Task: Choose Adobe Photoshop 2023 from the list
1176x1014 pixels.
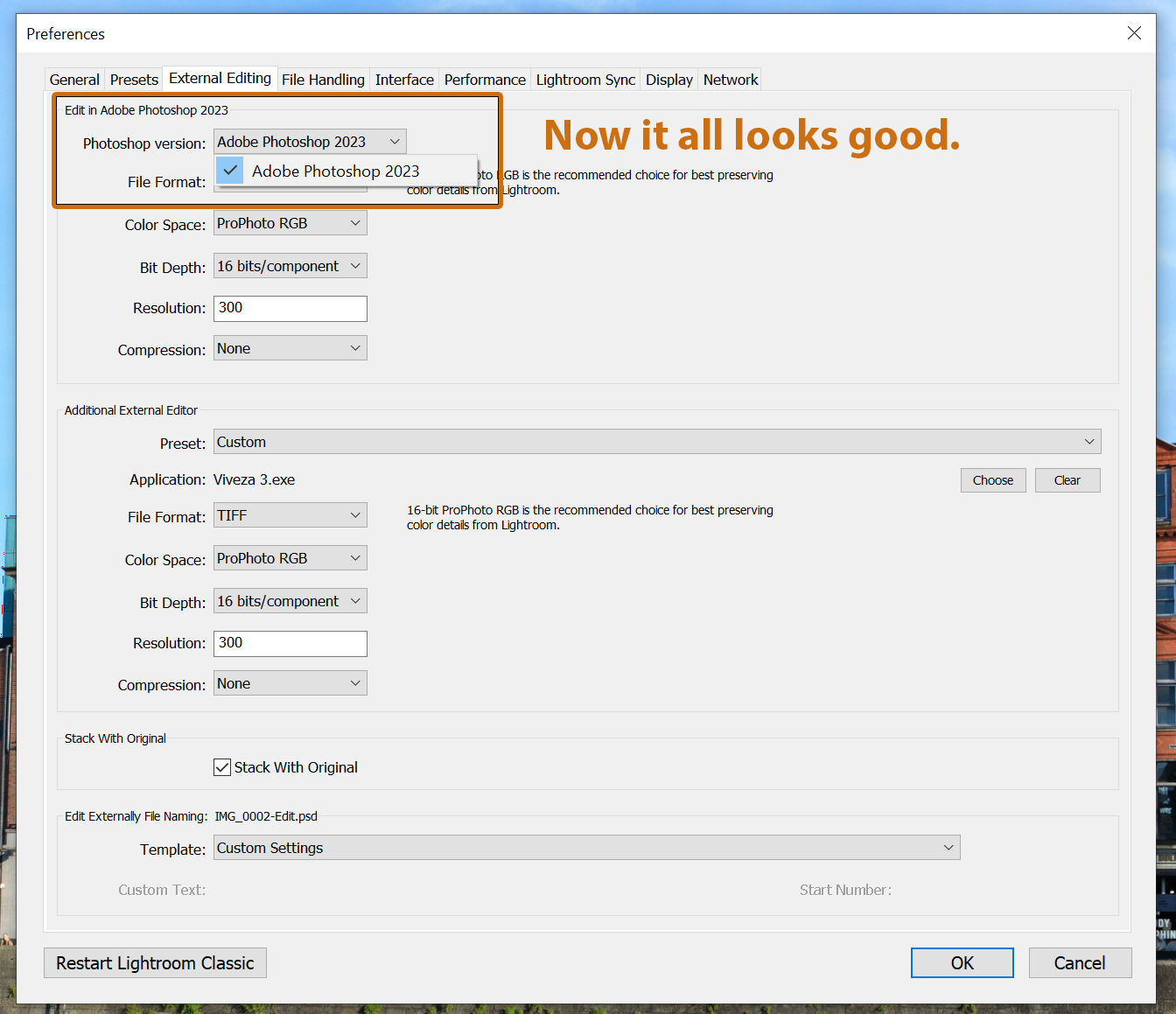Action: pyautogui.click(x=346, y=171)
